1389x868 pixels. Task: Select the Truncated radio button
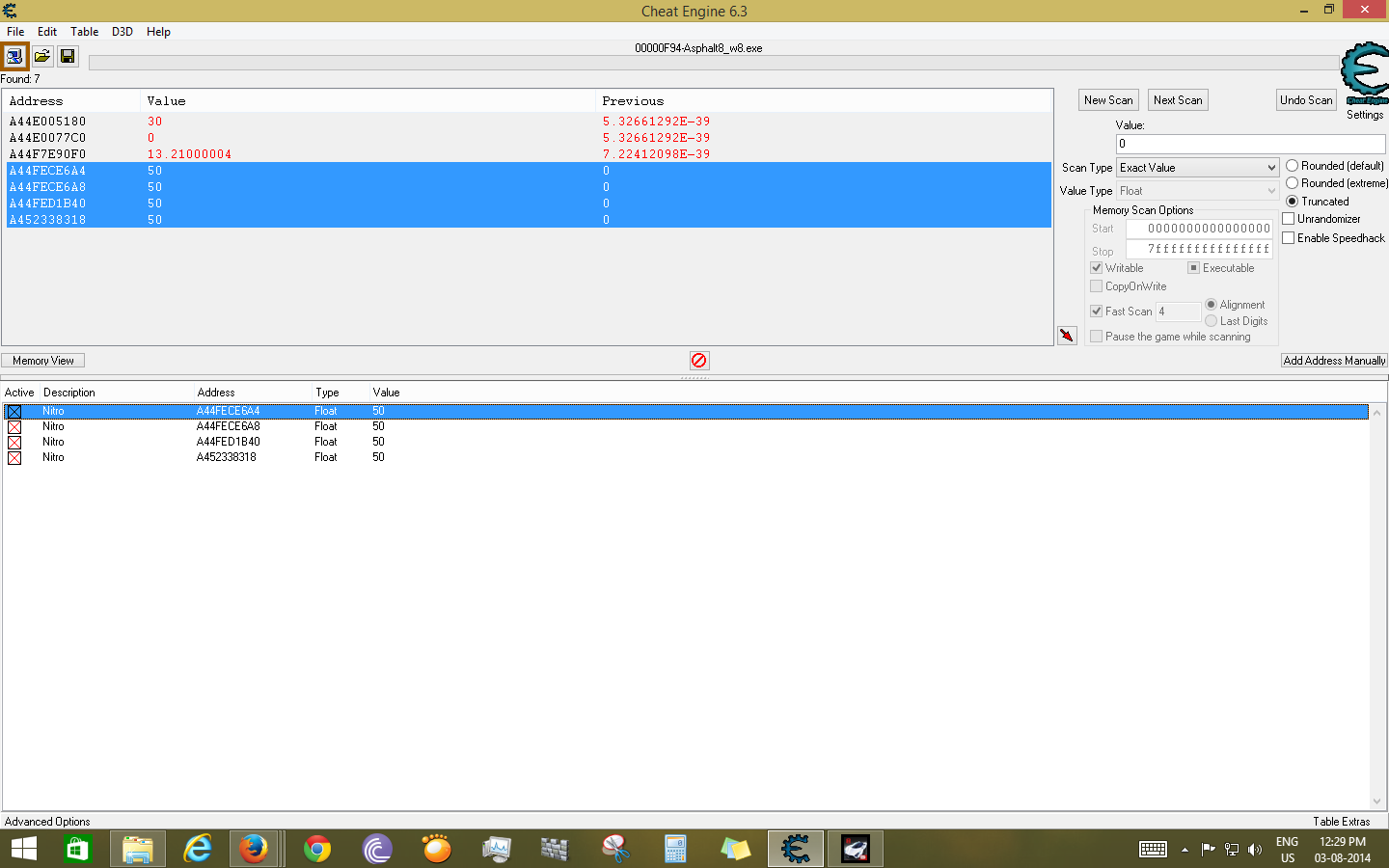pyautogui.click(x=1293, y=201)
